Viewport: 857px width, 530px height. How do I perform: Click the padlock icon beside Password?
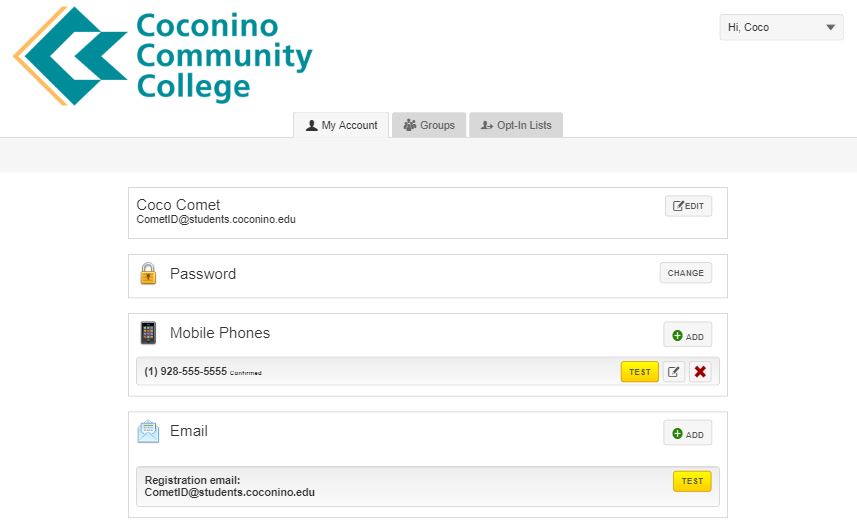click(x=148, y=273)
